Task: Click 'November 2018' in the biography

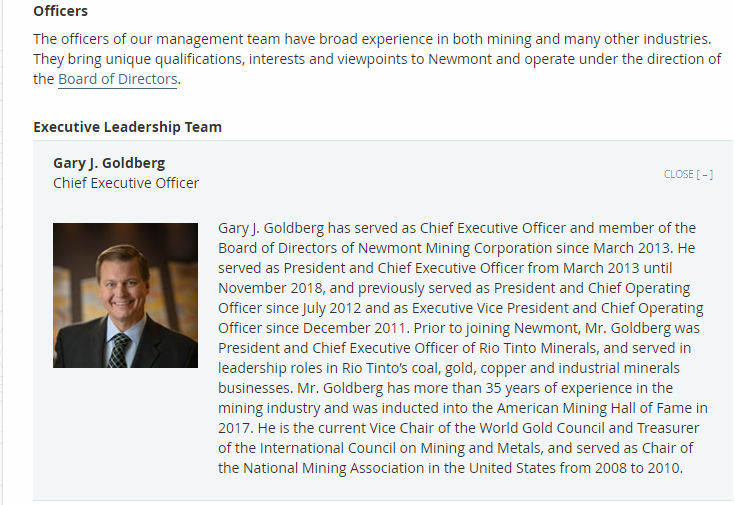Action: tap(264, 288)
